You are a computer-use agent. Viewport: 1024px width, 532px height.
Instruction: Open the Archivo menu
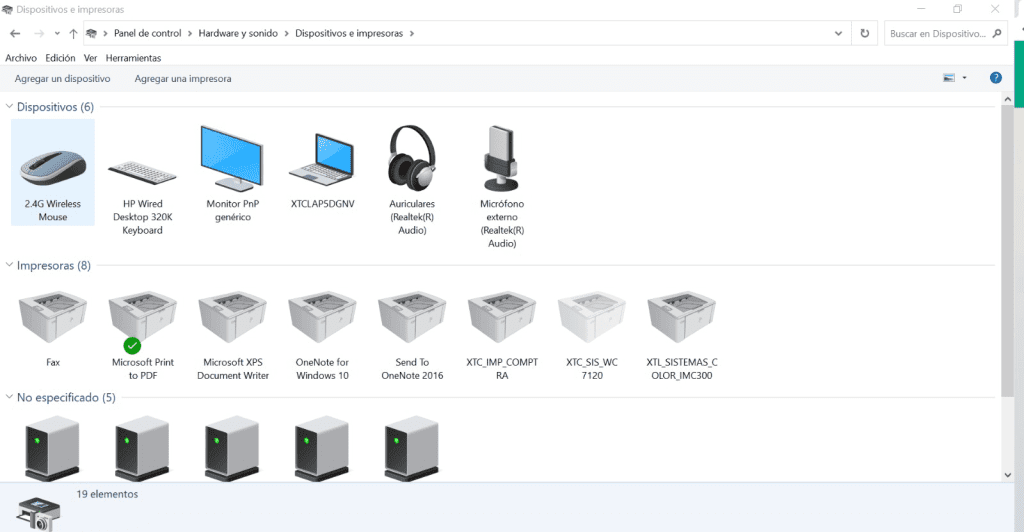[x=21, y=58]
